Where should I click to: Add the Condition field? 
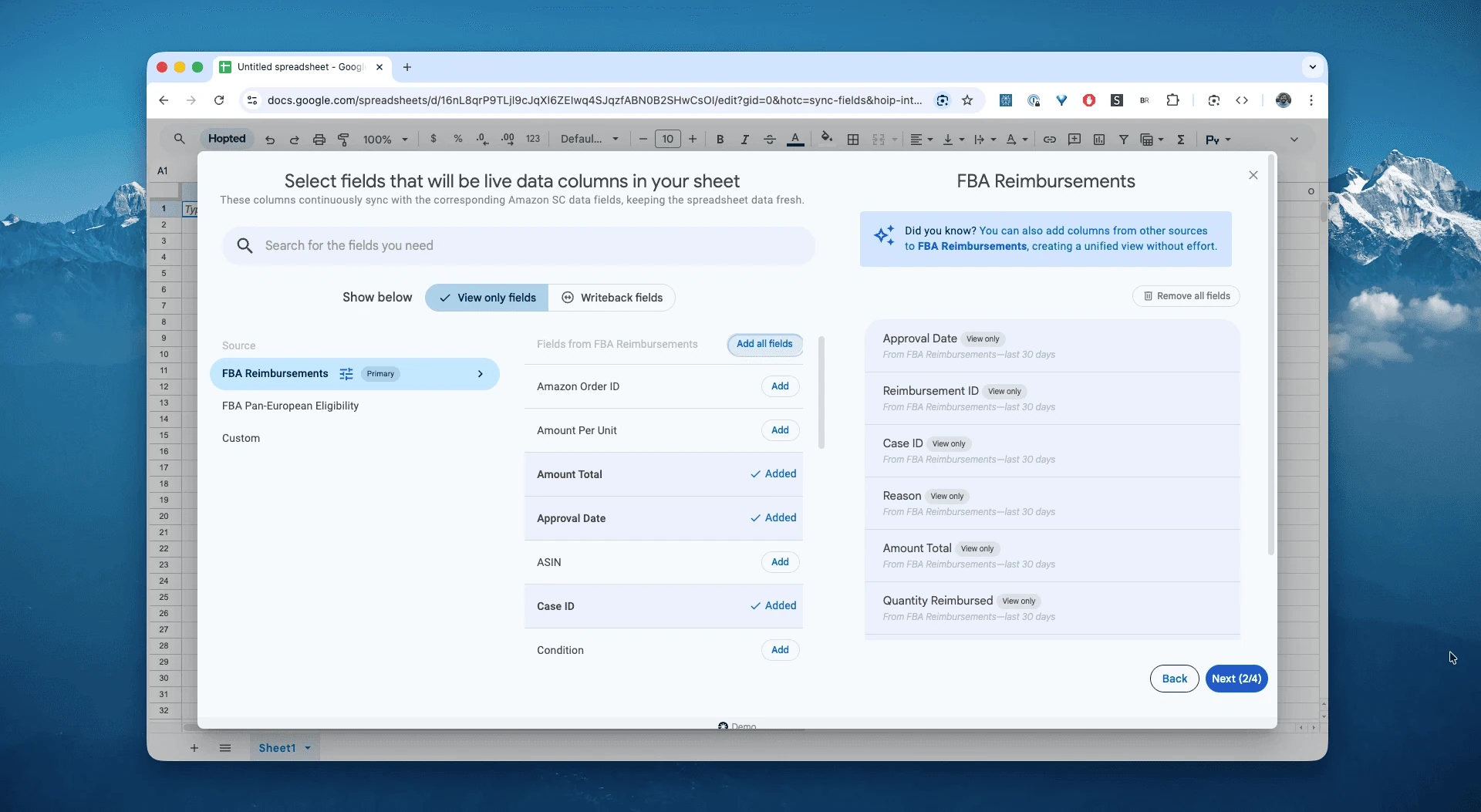(x=780, y=650)
